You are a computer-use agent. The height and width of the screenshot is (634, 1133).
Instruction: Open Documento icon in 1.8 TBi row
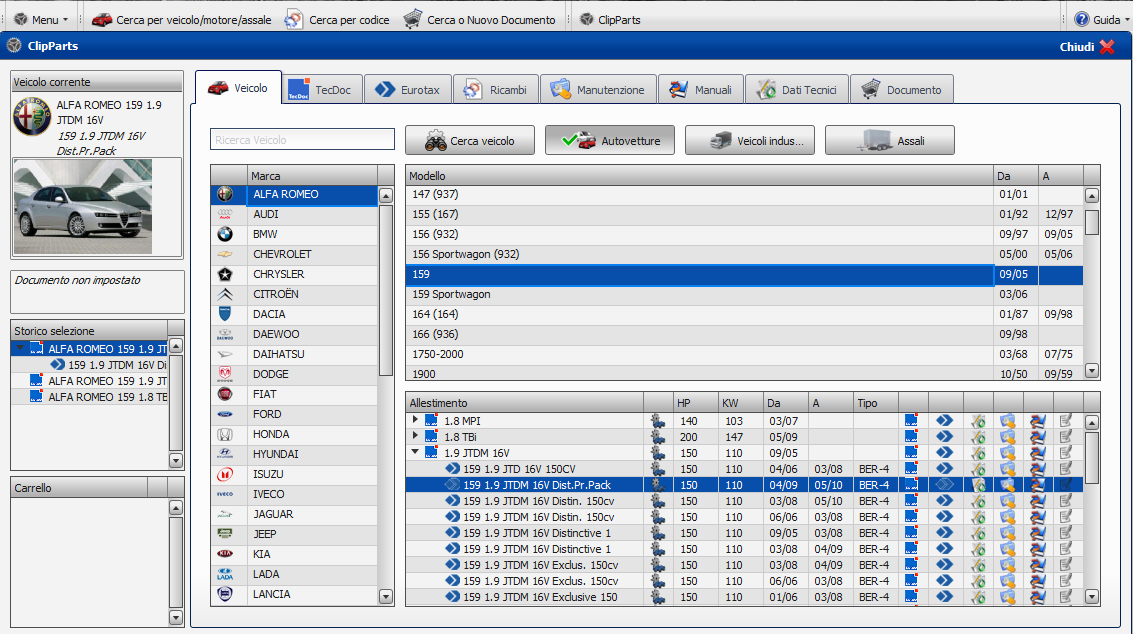coord(1066,437)
